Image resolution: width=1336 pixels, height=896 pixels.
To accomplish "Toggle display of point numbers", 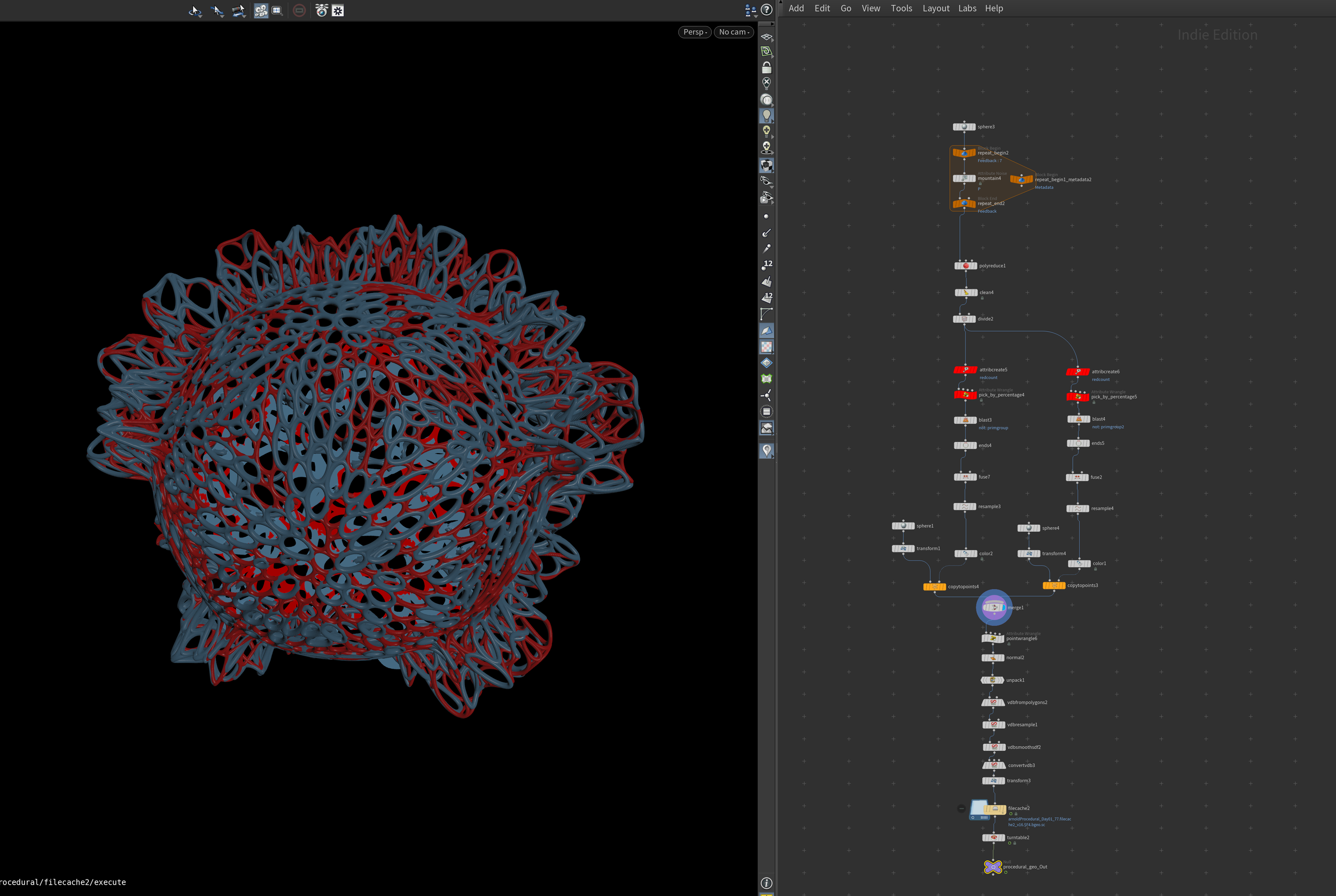I will 766,265.
